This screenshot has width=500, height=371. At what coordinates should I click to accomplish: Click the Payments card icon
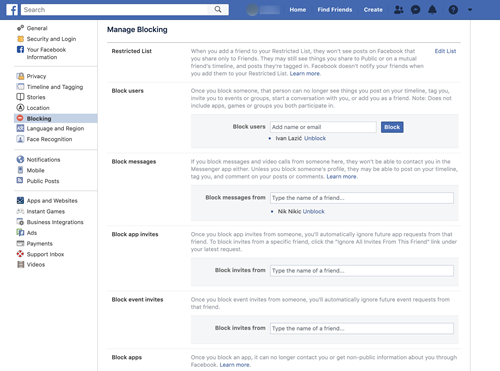tap(20, 243)
